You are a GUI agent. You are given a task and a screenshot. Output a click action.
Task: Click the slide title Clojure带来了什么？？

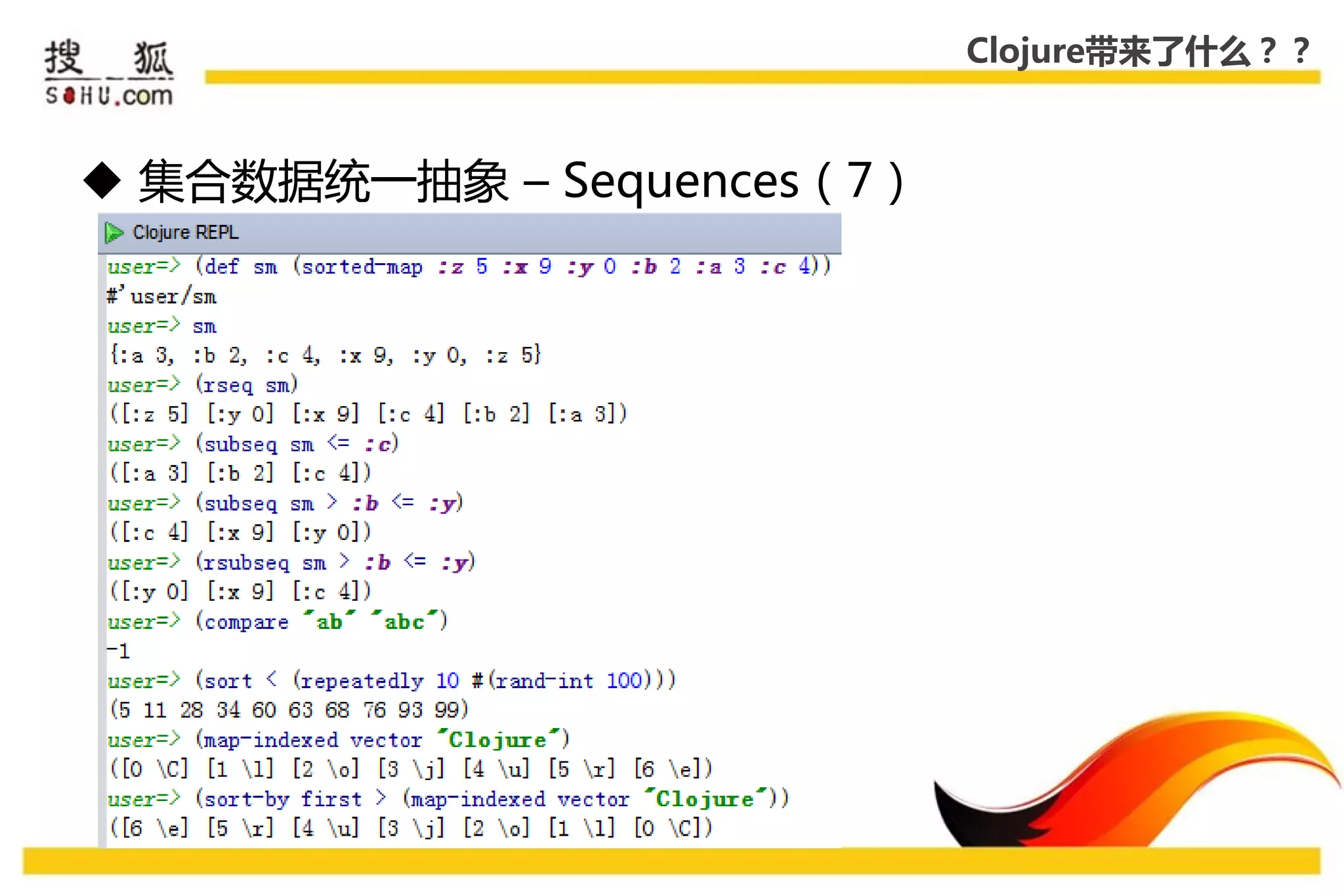point(1139,51)
